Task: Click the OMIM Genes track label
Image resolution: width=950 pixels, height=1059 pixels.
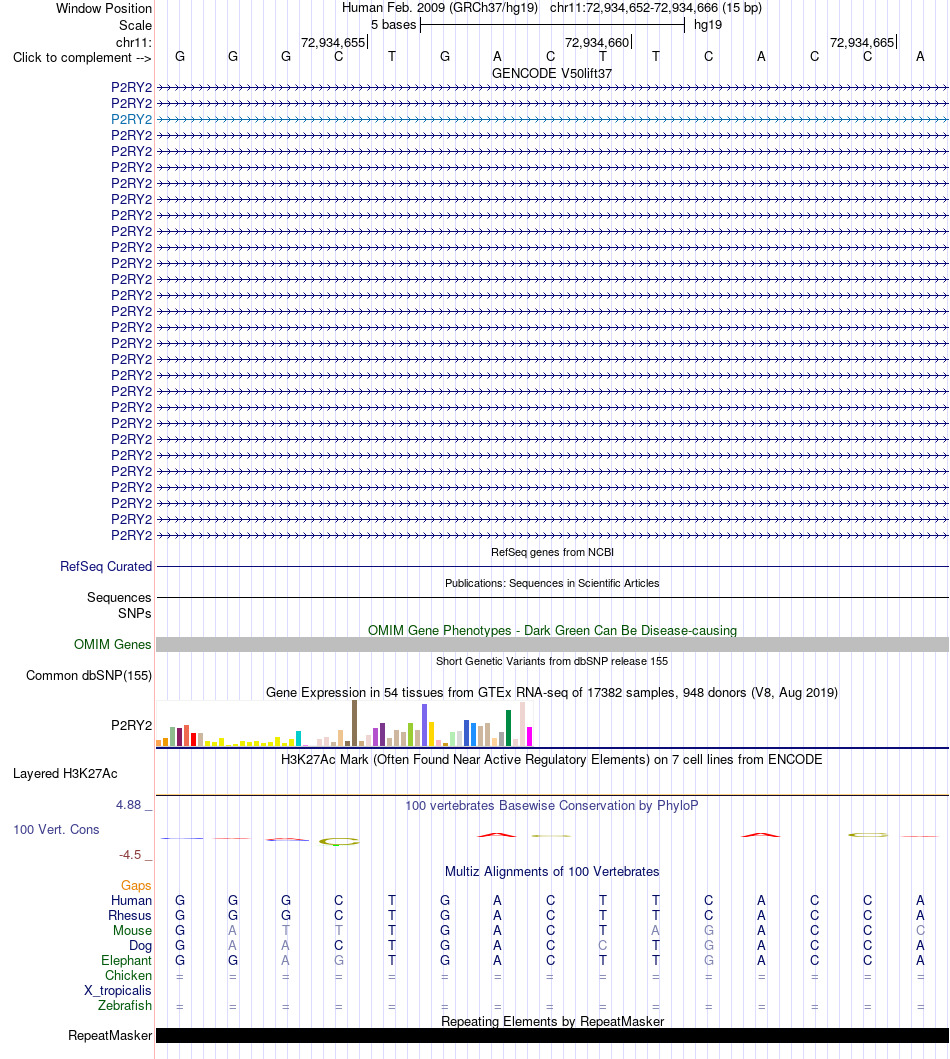Action: 113,644
